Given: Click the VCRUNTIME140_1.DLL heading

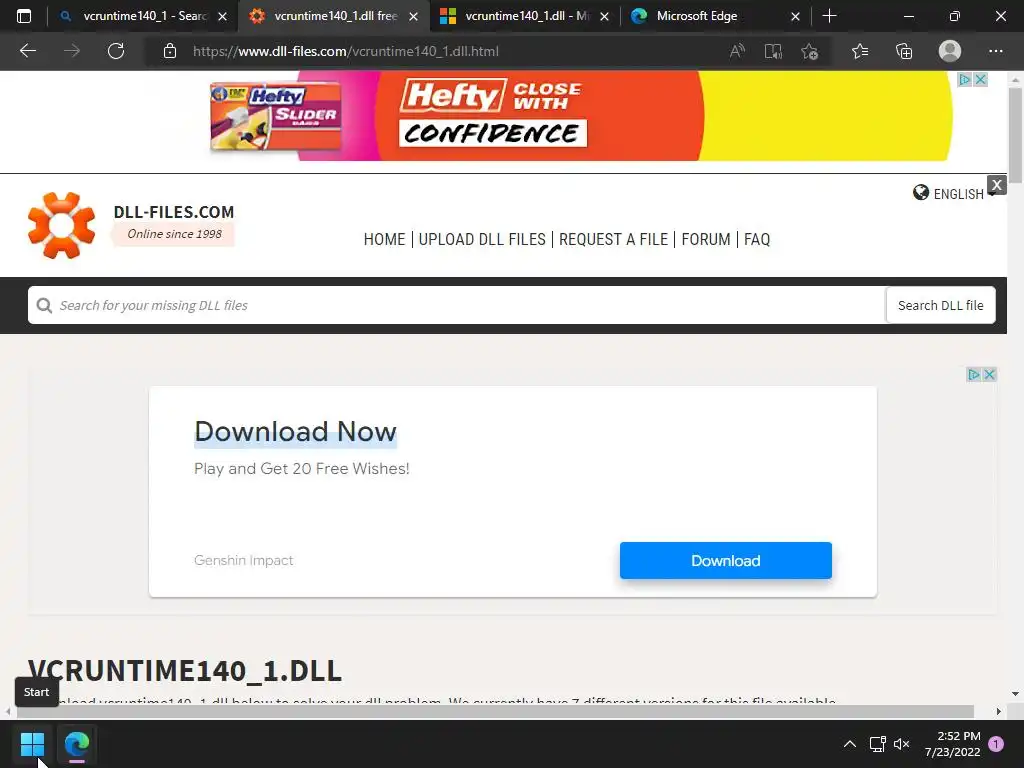Looking at the screenshot, I should (185, 671).
